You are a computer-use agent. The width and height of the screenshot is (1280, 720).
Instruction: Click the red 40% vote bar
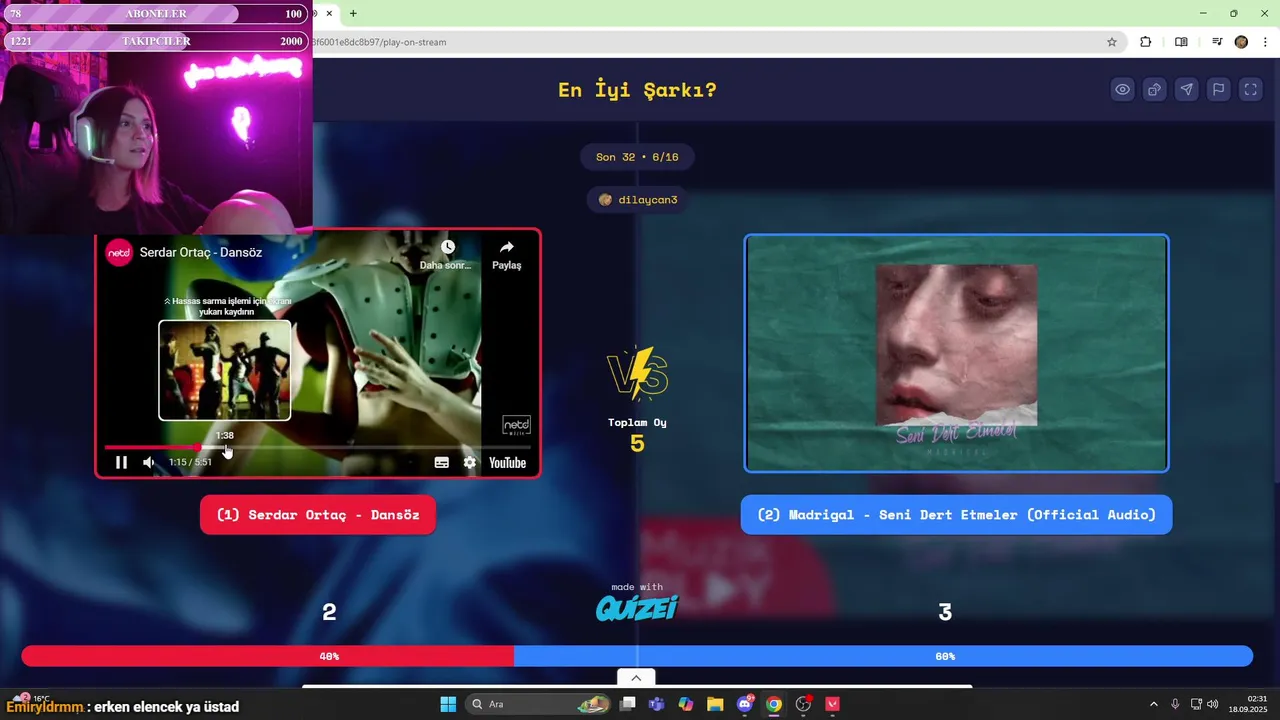tap(268, 656)
